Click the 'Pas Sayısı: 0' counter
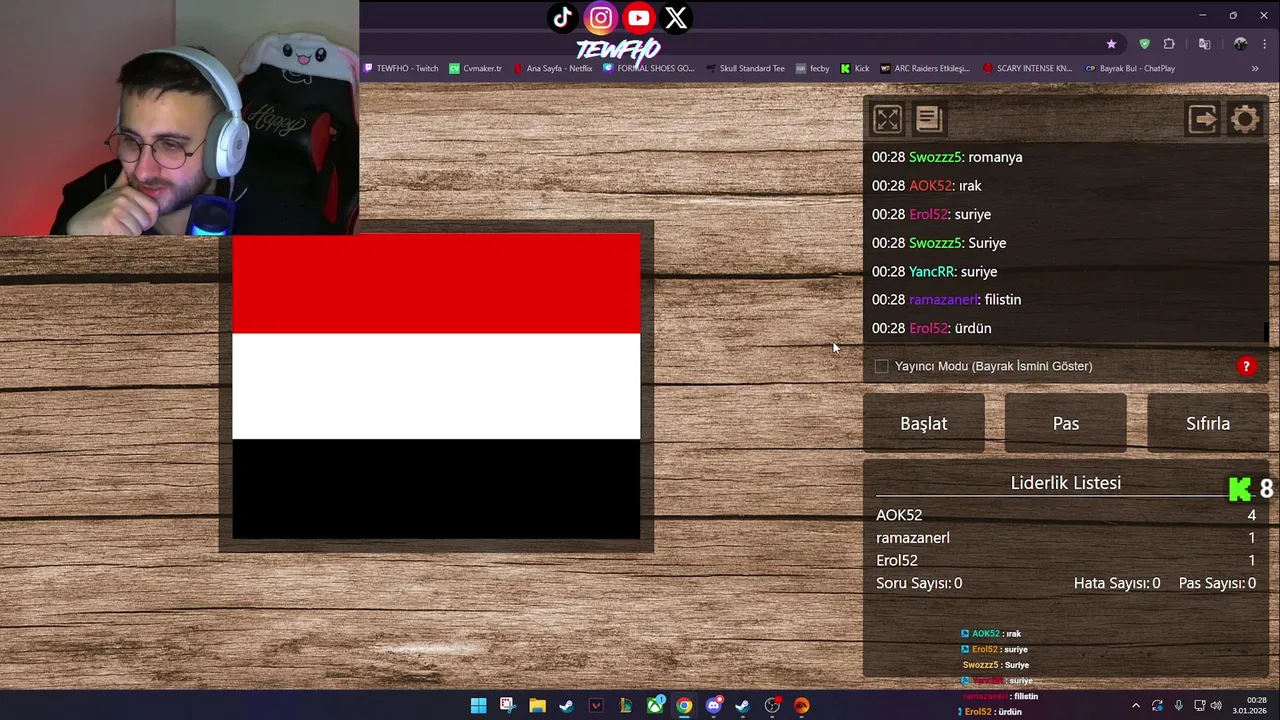Viewport: 1280px width, 720px height. click(x=1217, y=583)
